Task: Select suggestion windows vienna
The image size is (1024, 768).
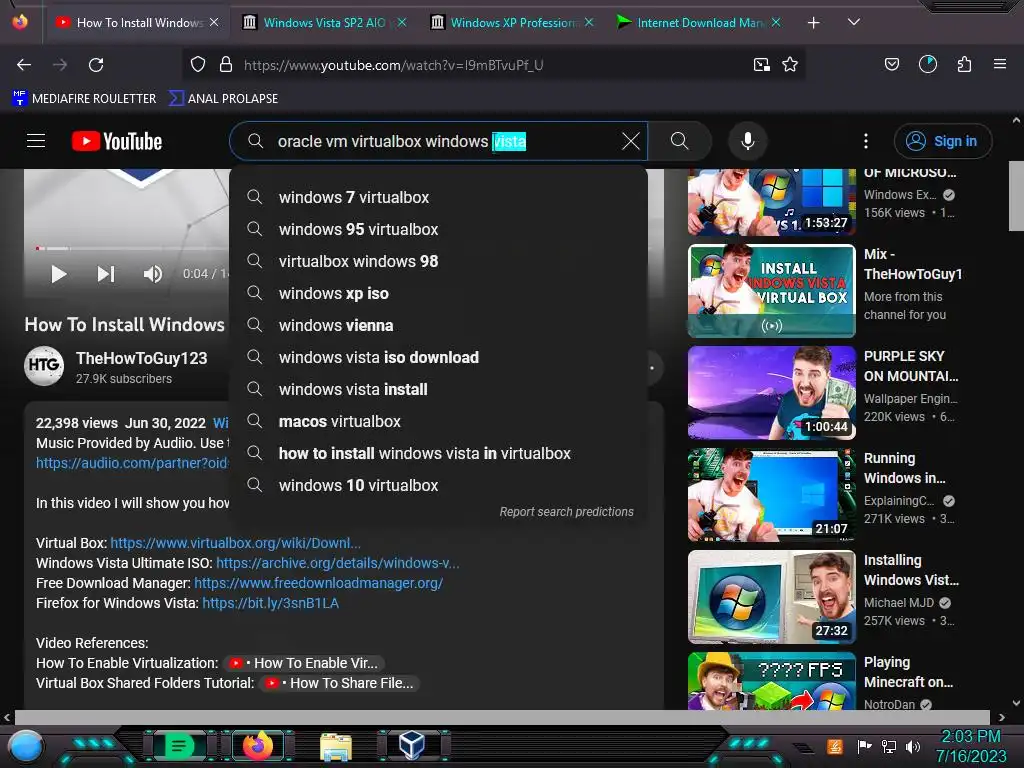Action: tap(438, 325)
